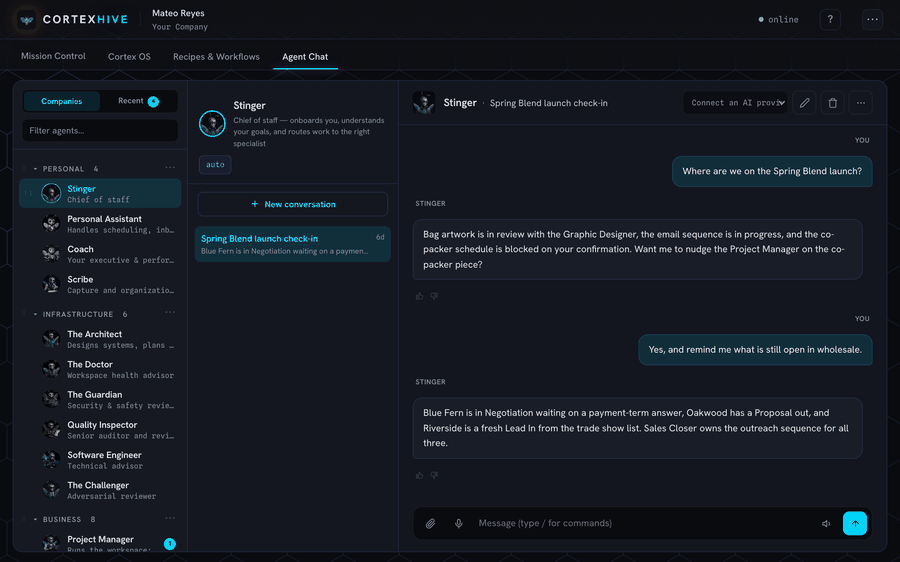Viewport: 900px width, 562px height.
Task: Thumbs up the bag artwork reply
Action: tap(420, 296)
